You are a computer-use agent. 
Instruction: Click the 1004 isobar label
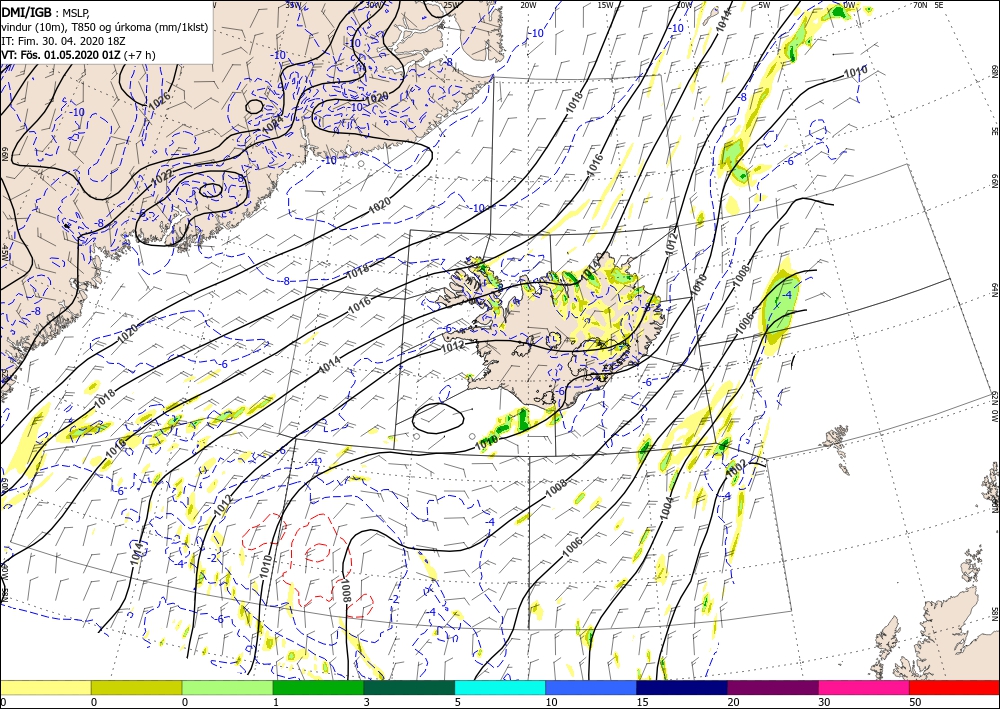click(666, 508)
